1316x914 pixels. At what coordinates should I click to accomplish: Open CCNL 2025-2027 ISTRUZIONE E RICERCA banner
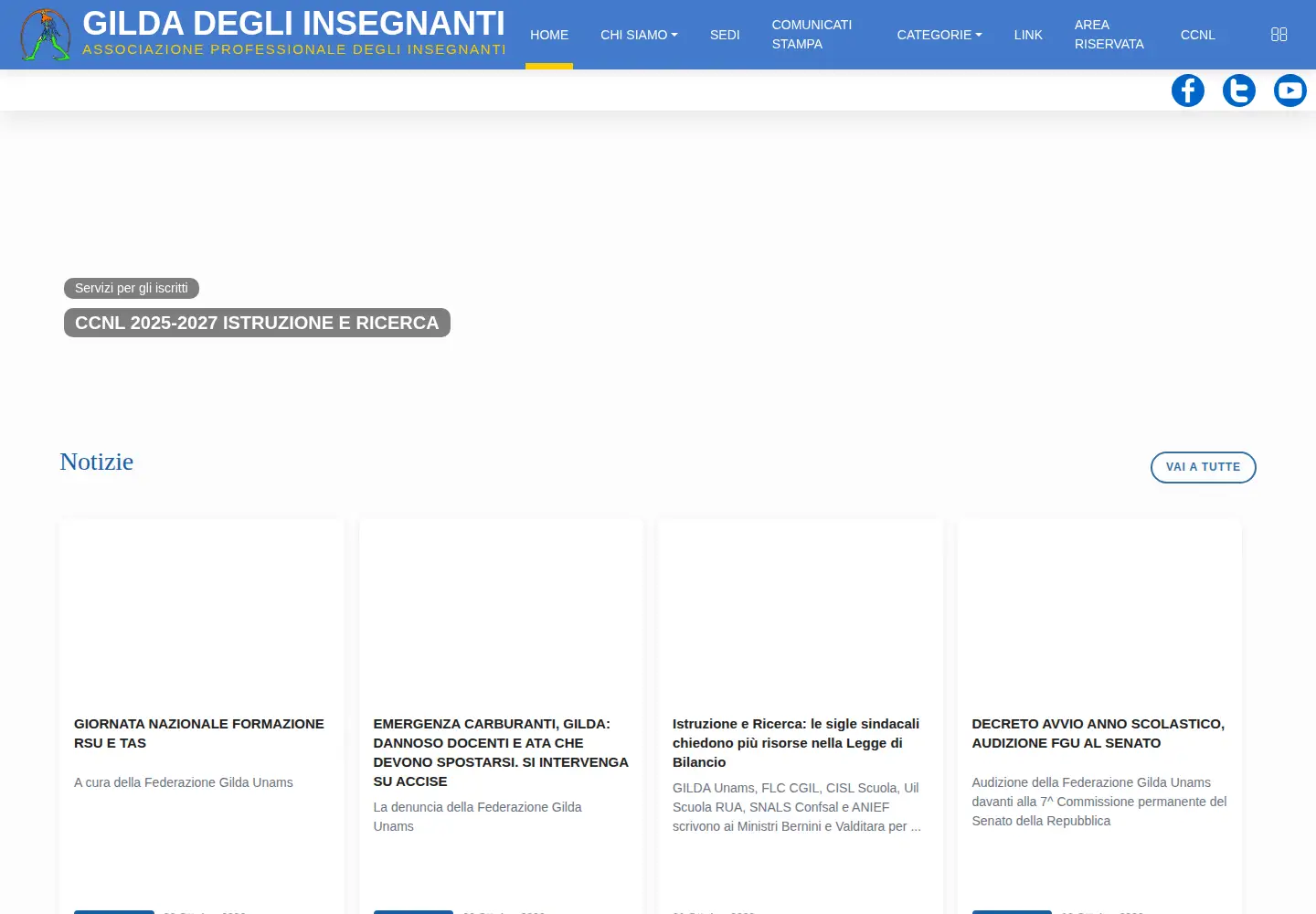[257, 323]
